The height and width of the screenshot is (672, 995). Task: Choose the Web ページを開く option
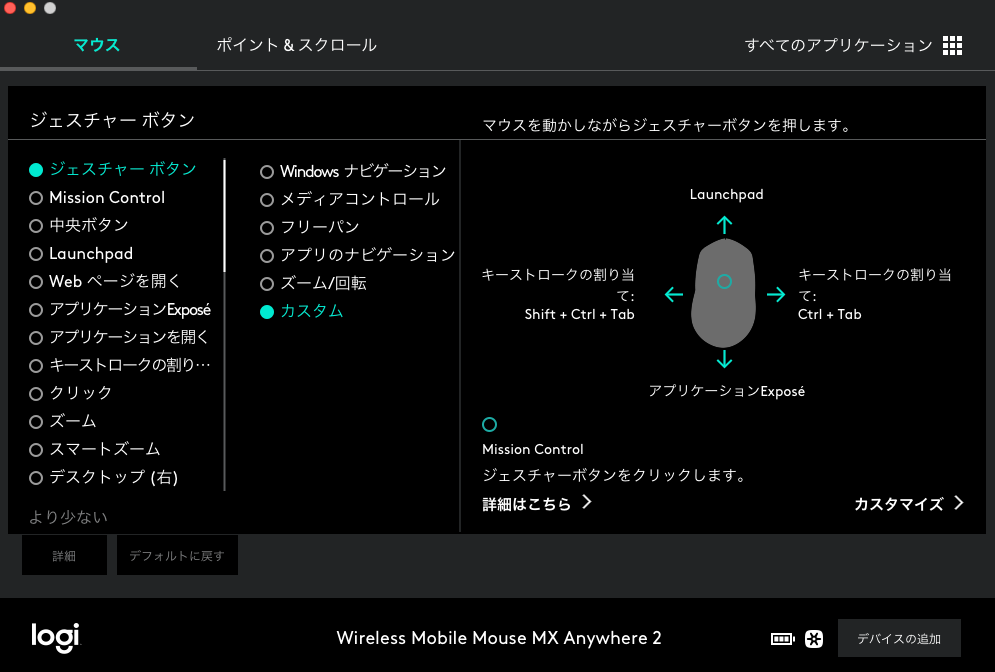pyautogui.click(x=105, y=281)
